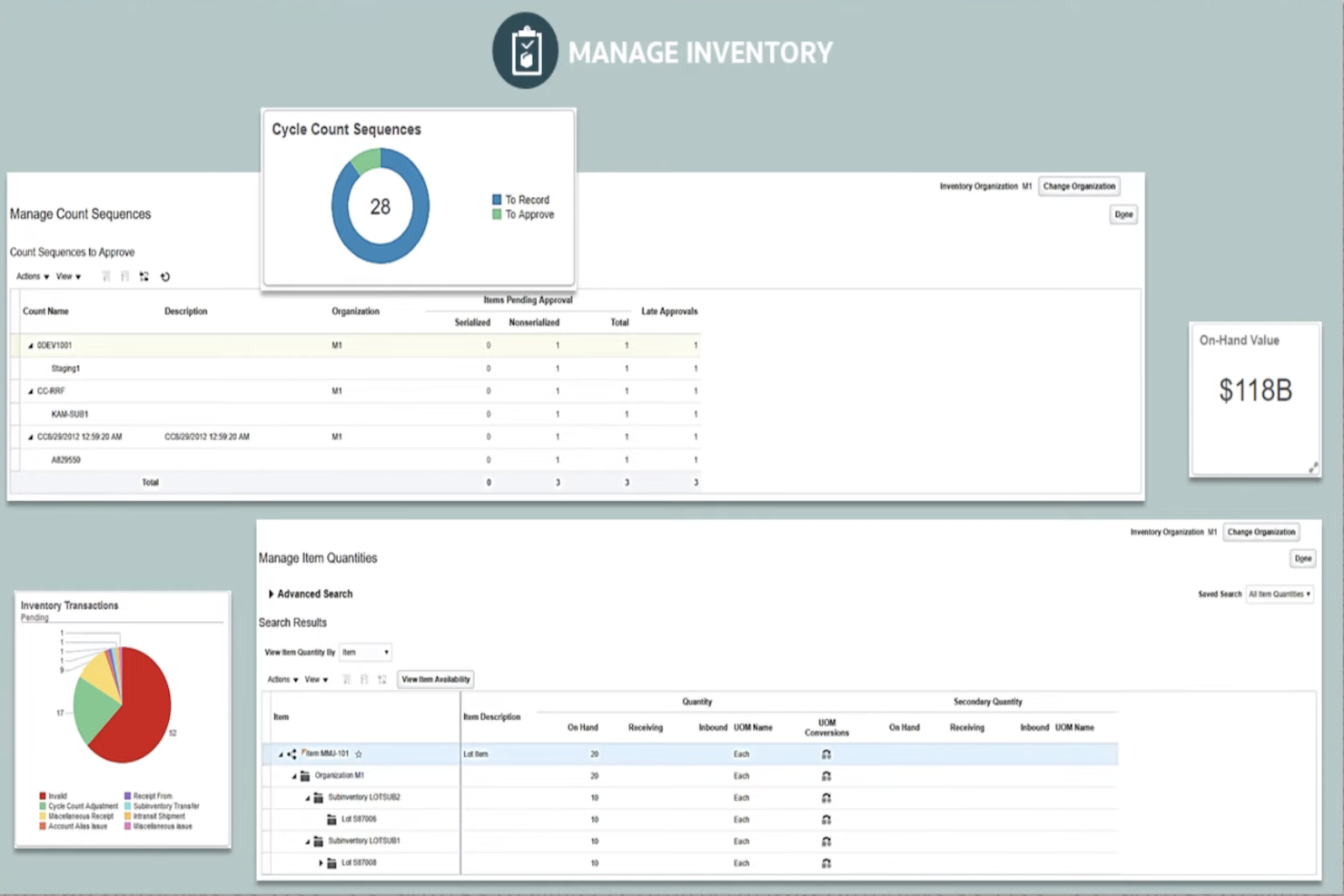Collapse the 0DEV1001 count sequence group
Screen dimensions: 1344x896
click(29, 345)
